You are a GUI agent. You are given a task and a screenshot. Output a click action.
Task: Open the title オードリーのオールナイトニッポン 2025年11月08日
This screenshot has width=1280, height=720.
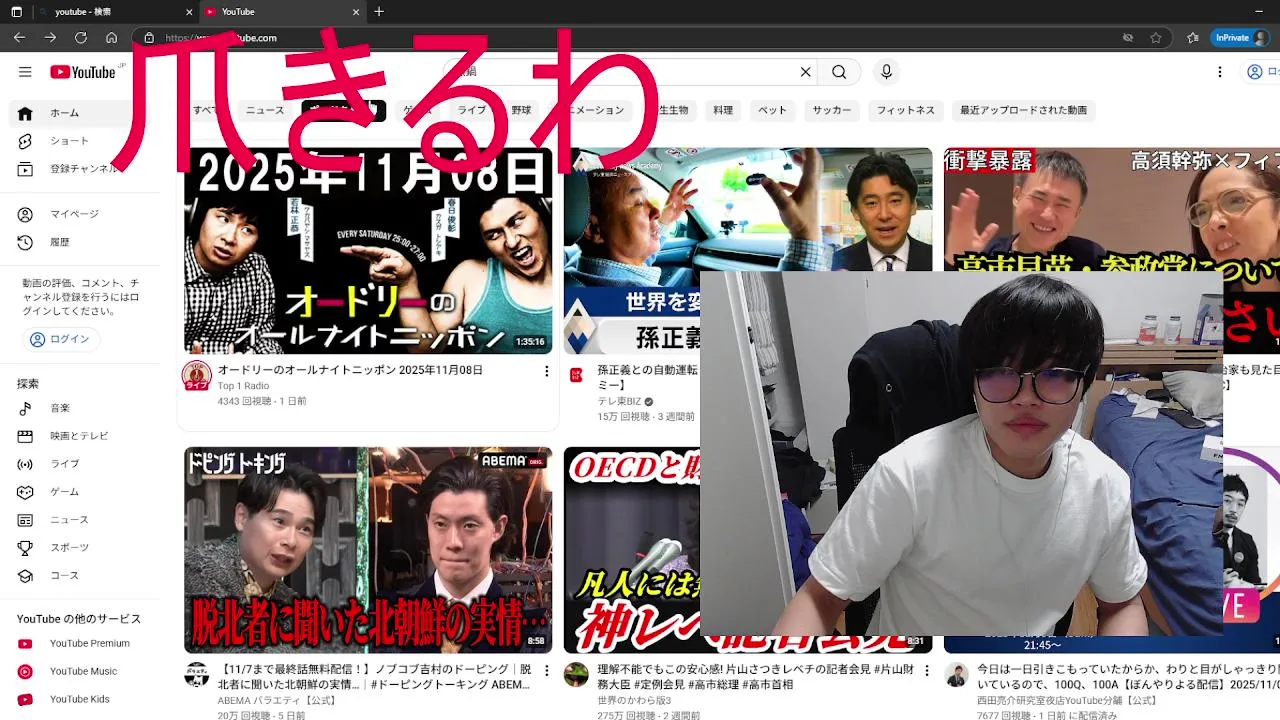pyautogui.click(x=350, y=370)
